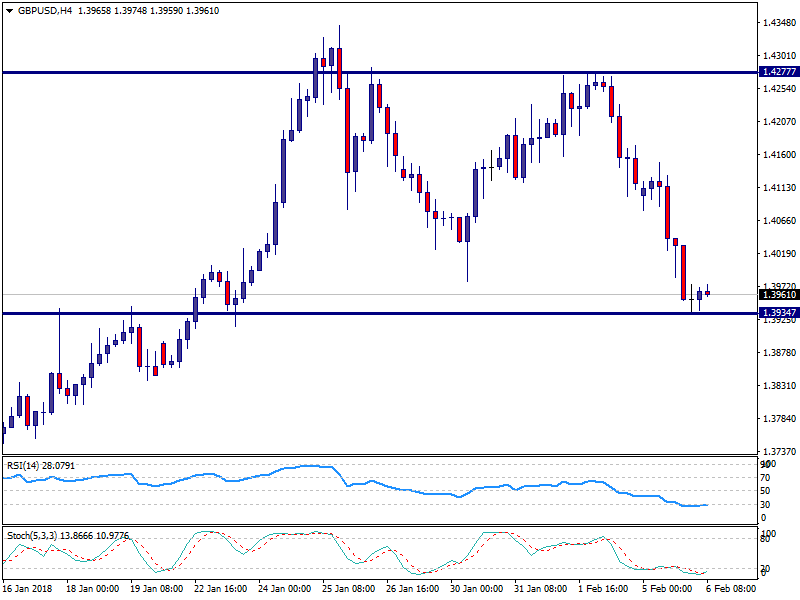800x600 pixels.
Task: Click the 30 Jan 00:00 time label
Action: [474, 590]
